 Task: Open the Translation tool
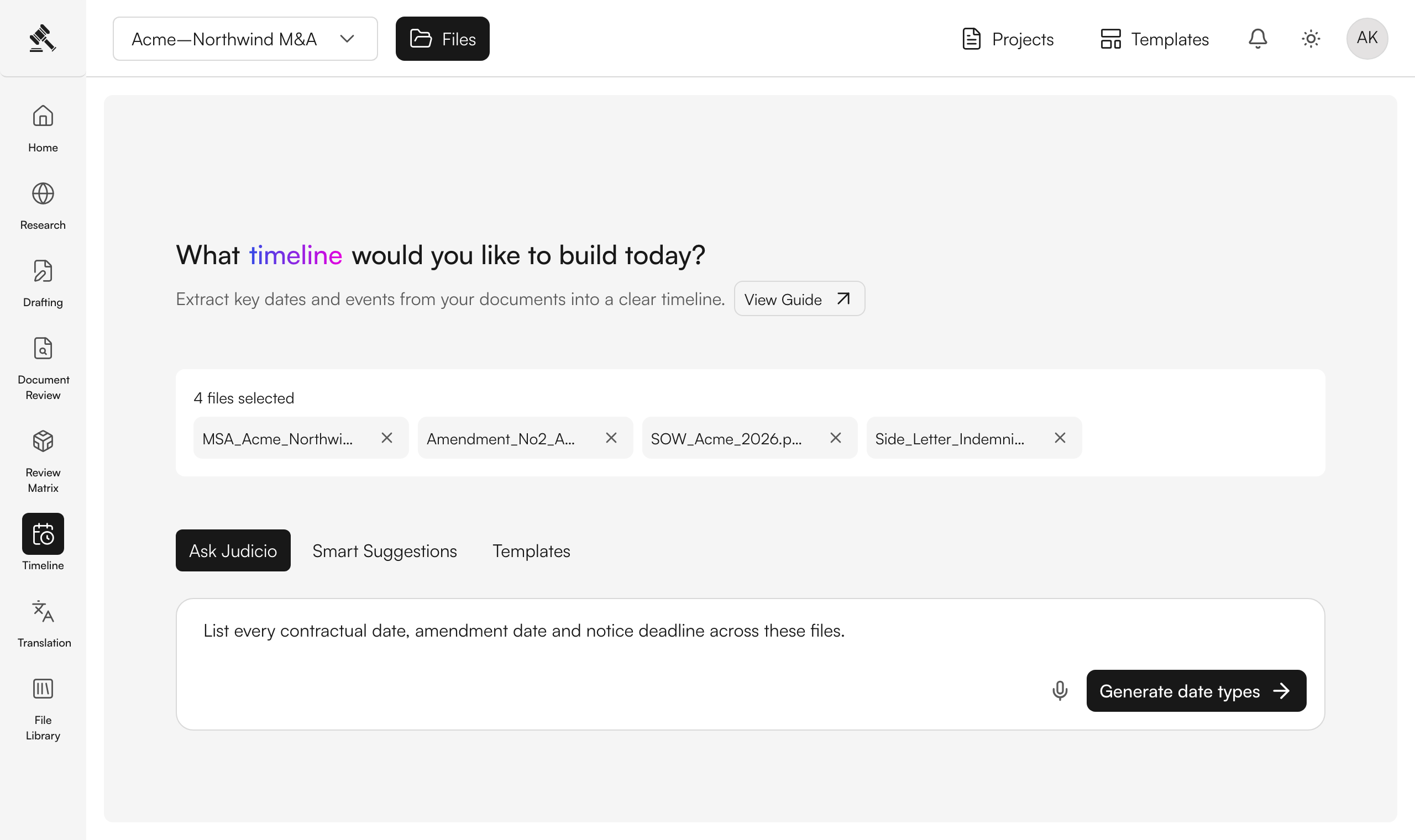(x=43, y=624)
